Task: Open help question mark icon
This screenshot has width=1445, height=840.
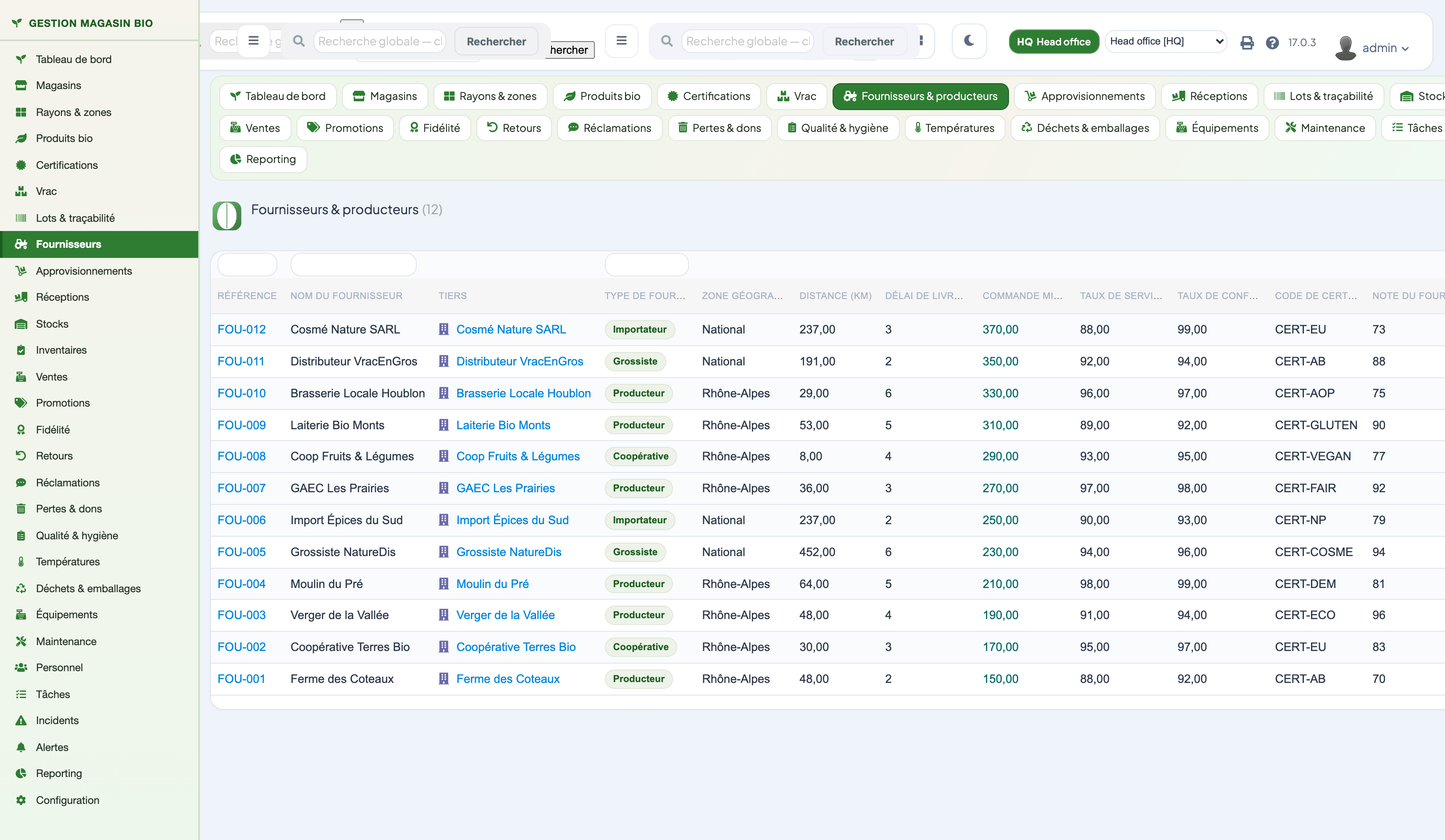Action: coord(1272,43)
